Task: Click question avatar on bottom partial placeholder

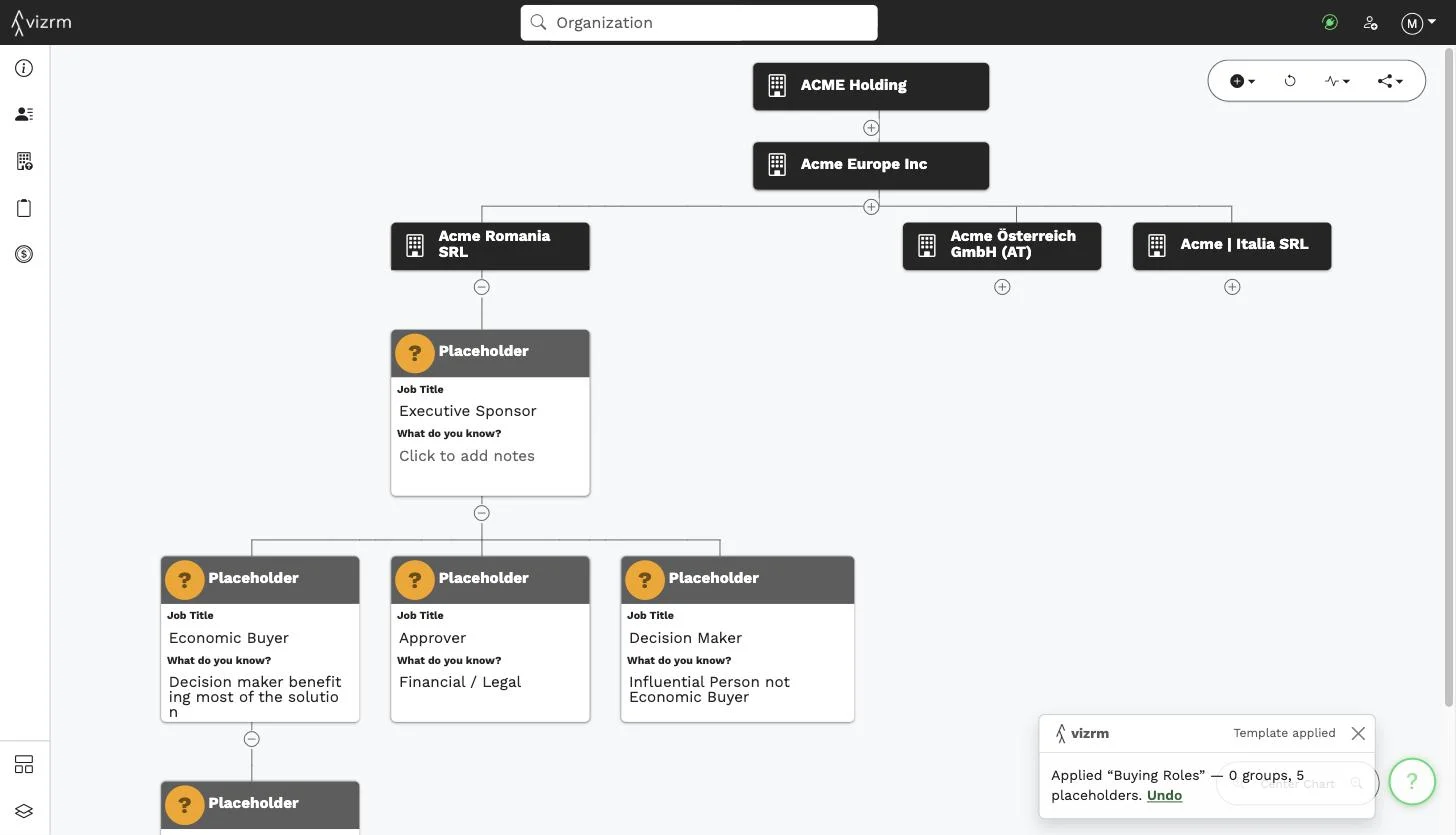Action: 184,804
